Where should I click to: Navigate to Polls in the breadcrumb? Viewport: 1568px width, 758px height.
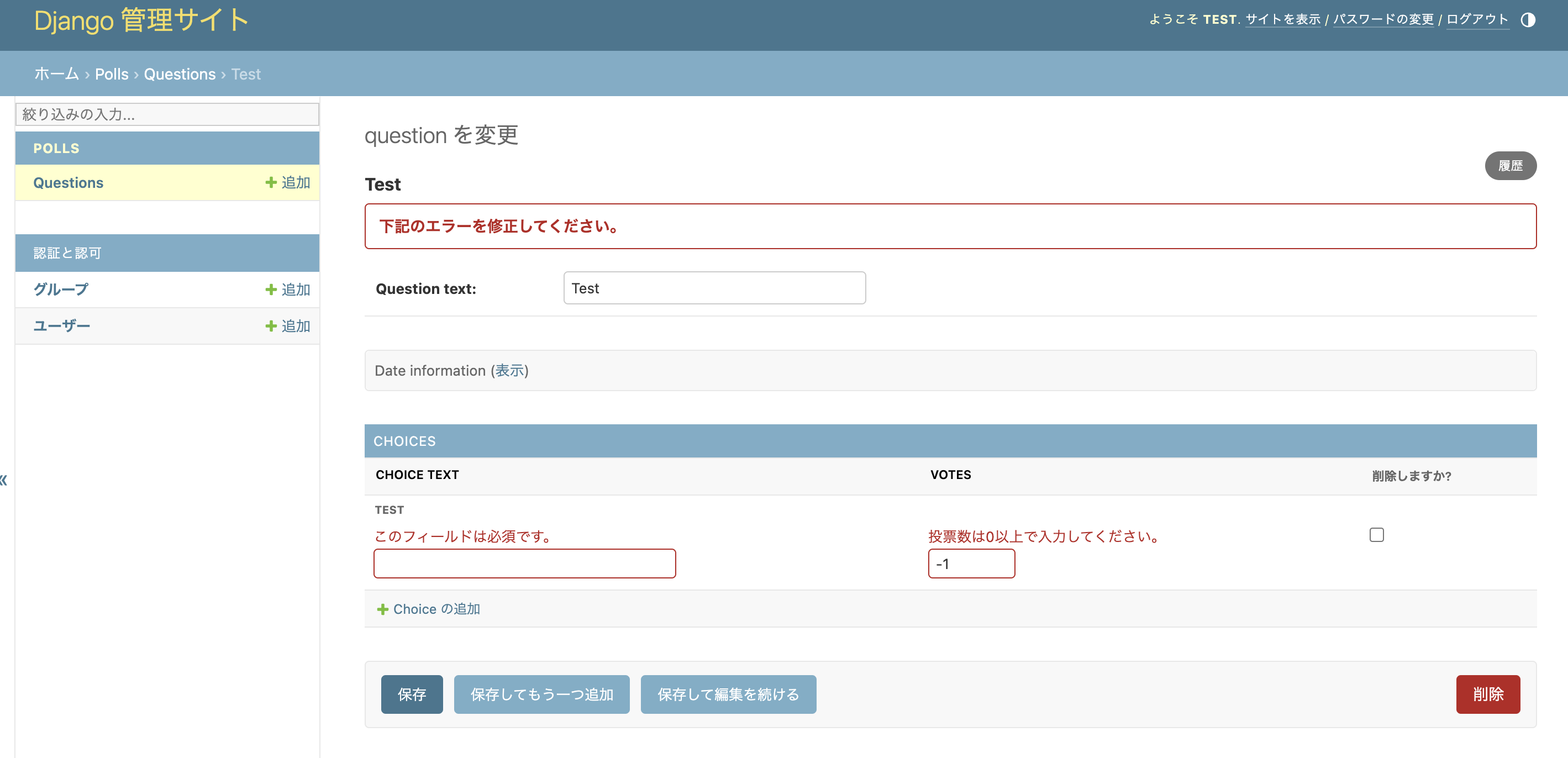coord(112,74)
